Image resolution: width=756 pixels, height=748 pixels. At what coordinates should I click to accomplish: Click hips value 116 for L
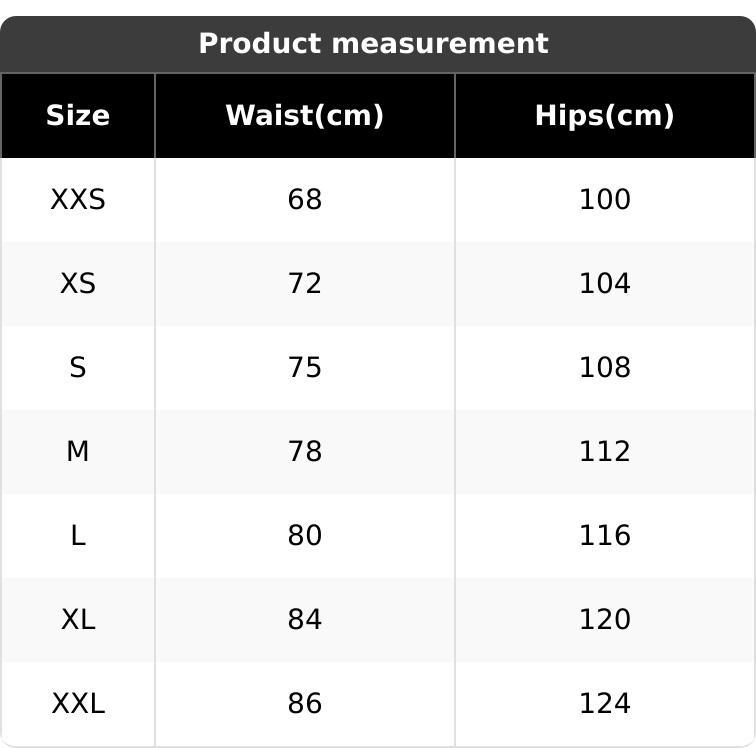[605, 536]
